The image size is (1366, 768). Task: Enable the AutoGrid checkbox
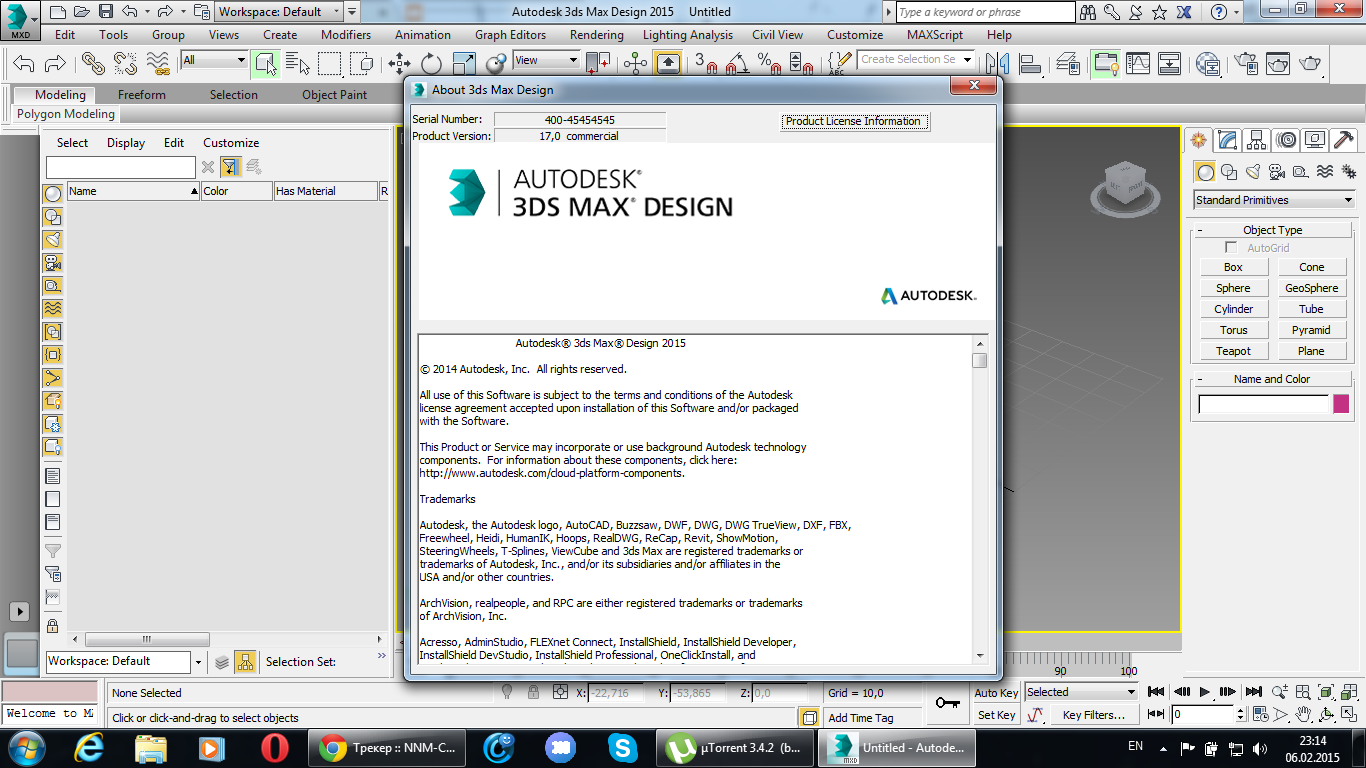pos(1231,247)
